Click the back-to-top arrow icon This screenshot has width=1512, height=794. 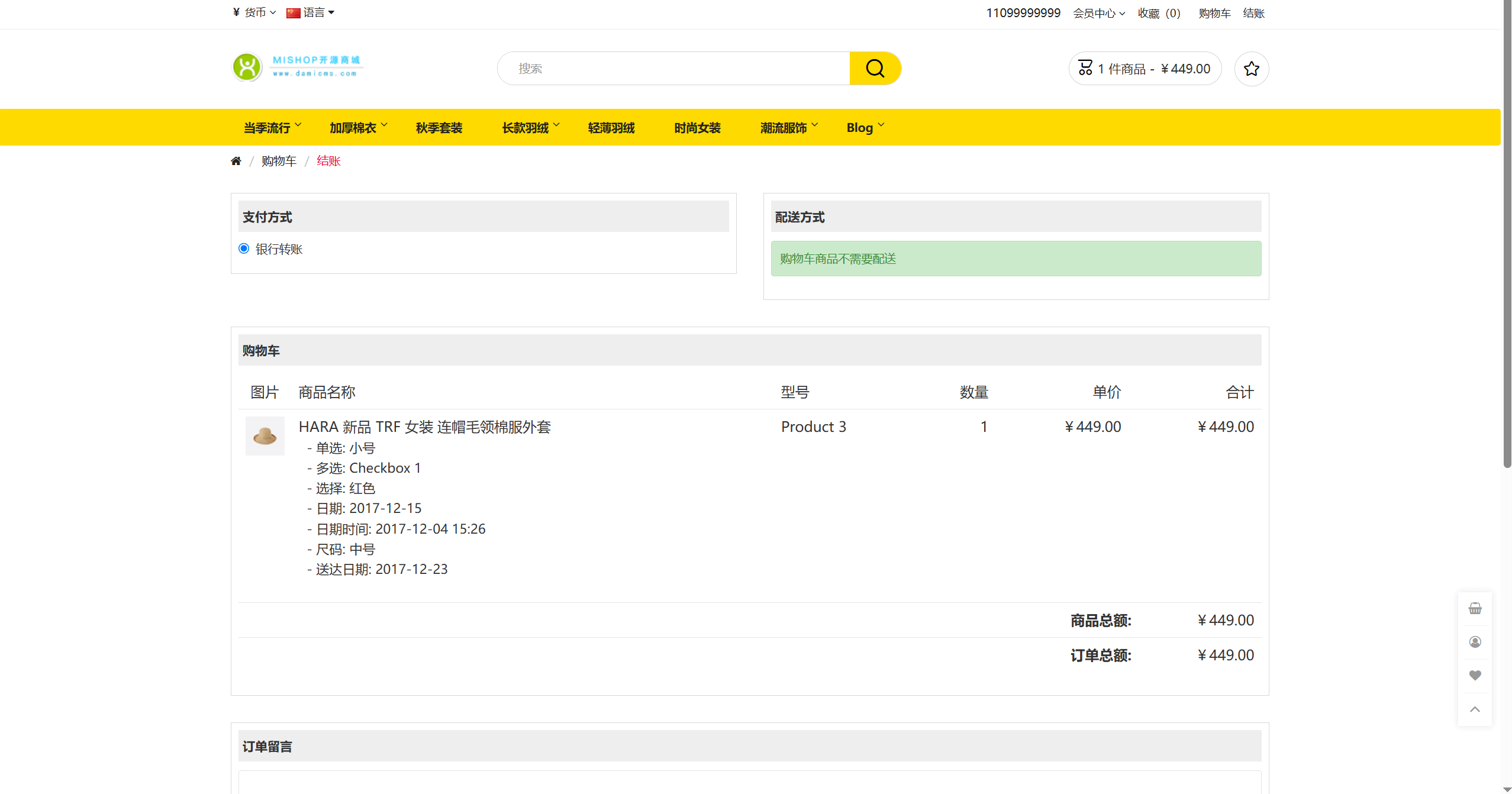[1475, 709]
